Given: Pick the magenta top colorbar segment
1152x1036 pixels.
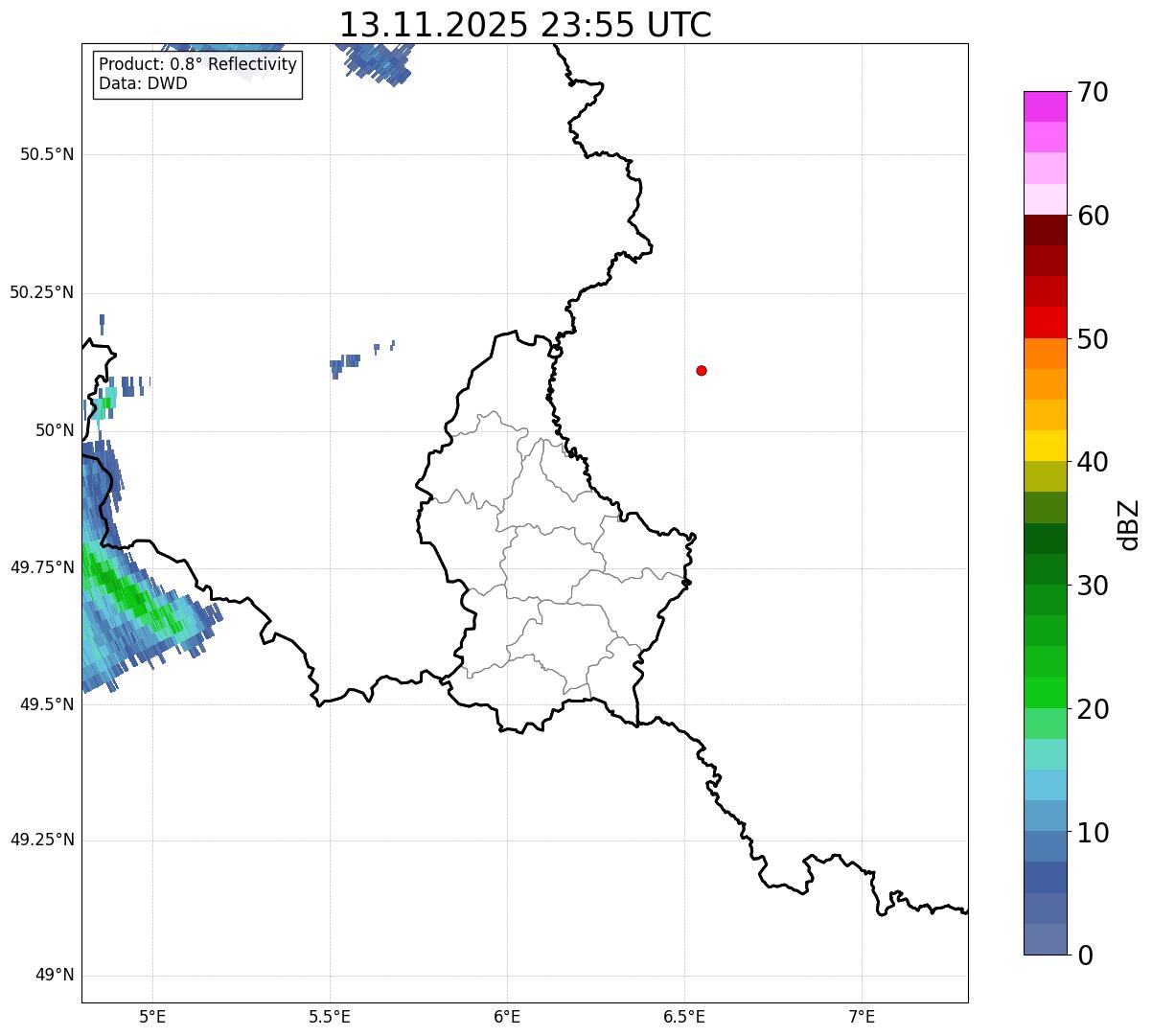Looking at the screenshot, I should pos(1046,106).
